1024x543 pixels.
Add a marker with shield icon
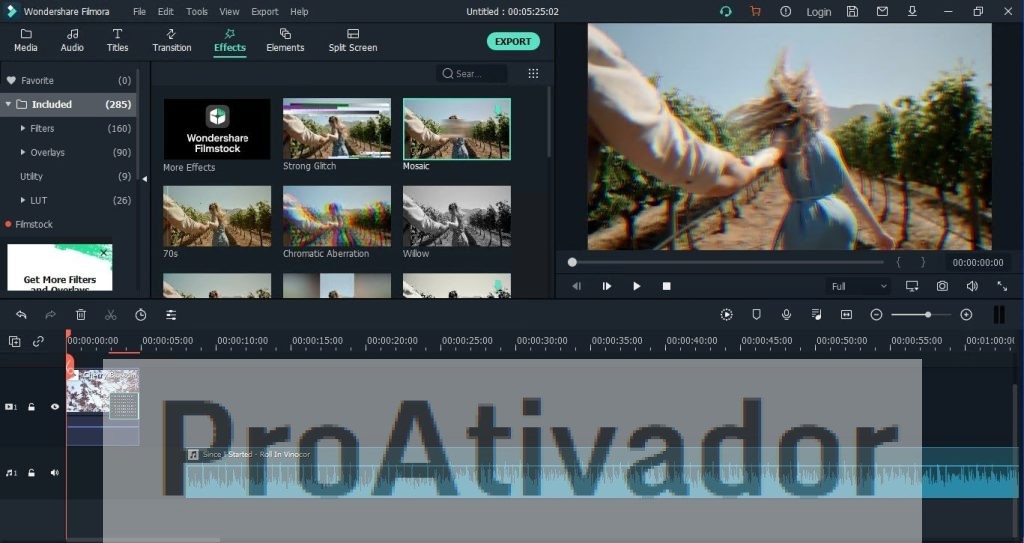click(x=756, y=315)
